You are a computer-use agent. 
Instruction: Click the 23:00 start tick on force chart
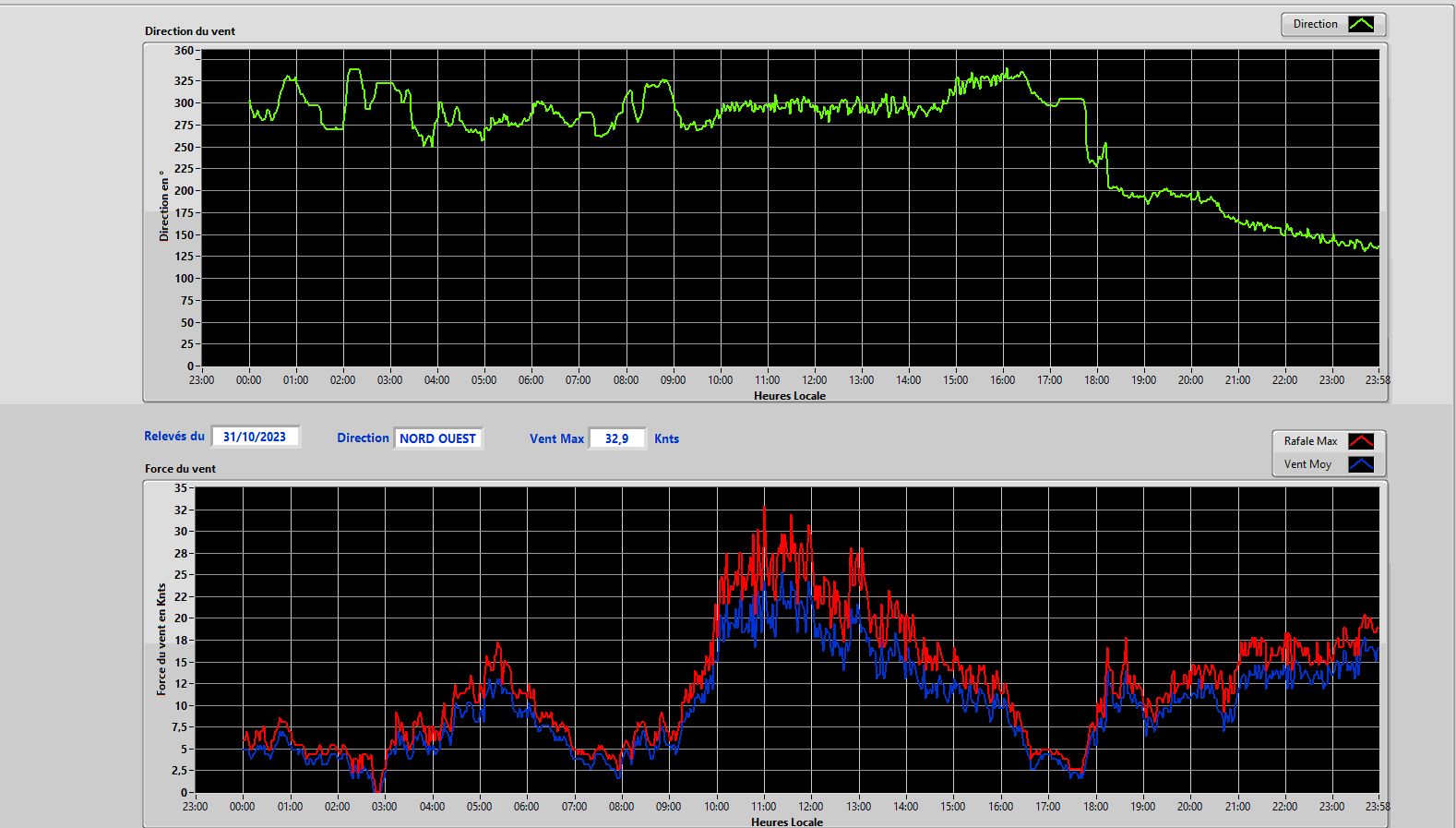(x=195, y=806)
